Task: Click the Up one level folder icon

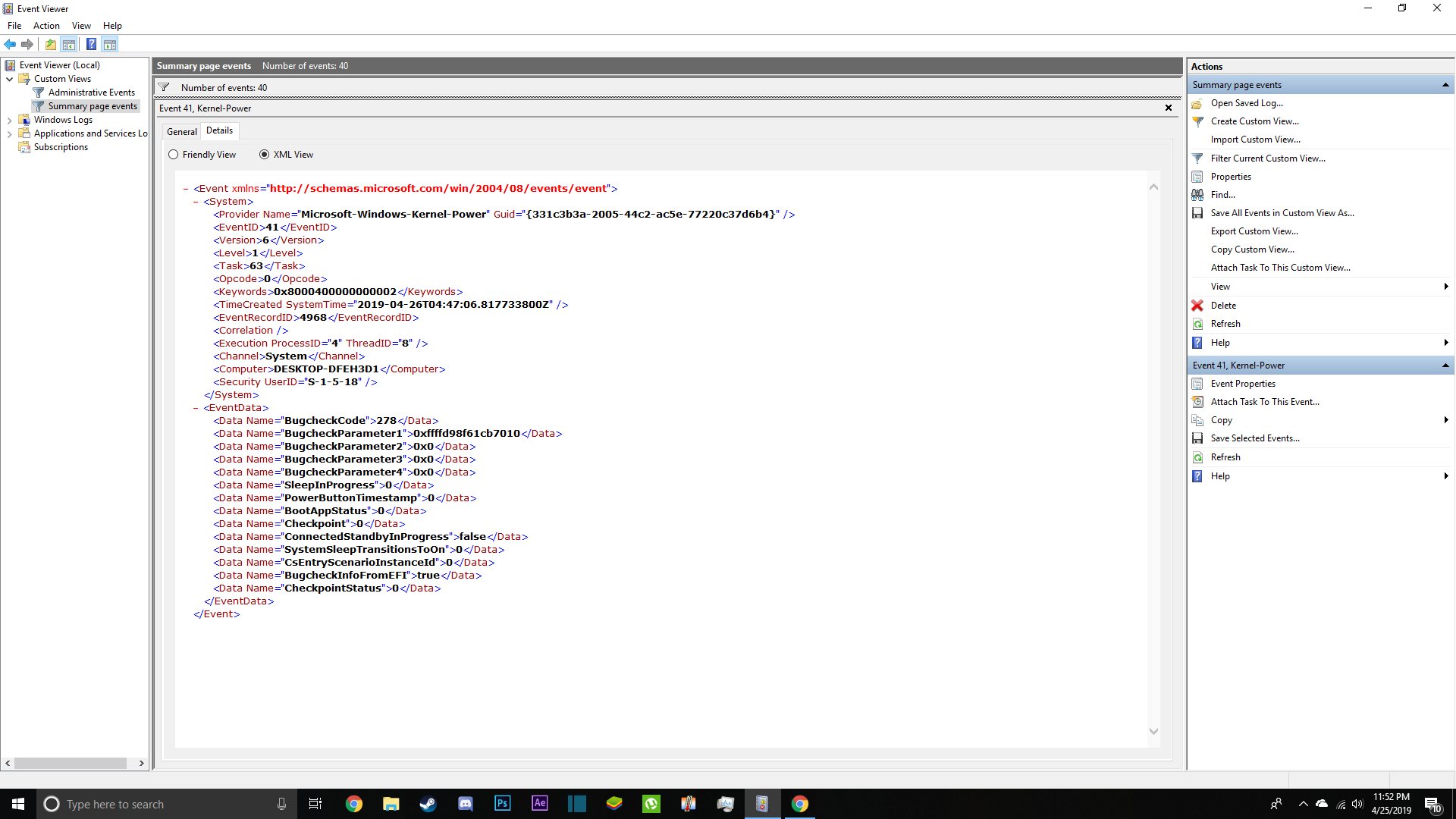Action: click(x=50, y=44)
